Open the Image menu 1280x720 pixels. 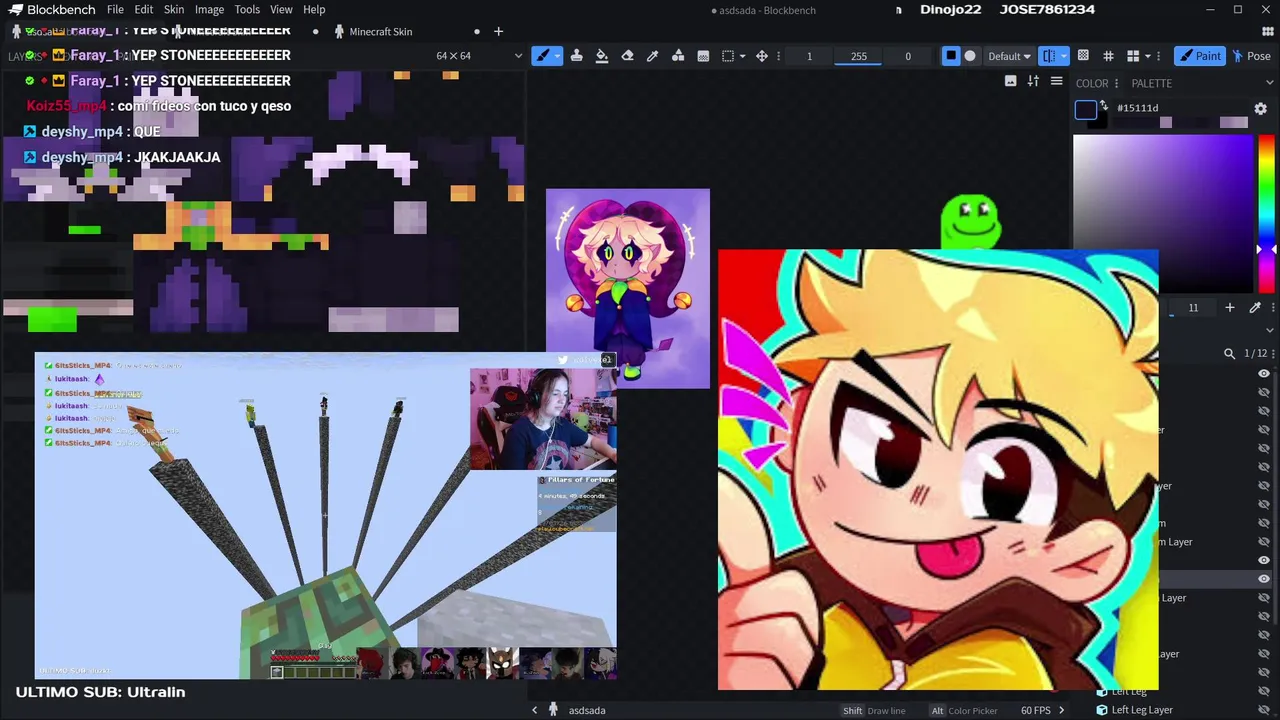pos(209,10)
